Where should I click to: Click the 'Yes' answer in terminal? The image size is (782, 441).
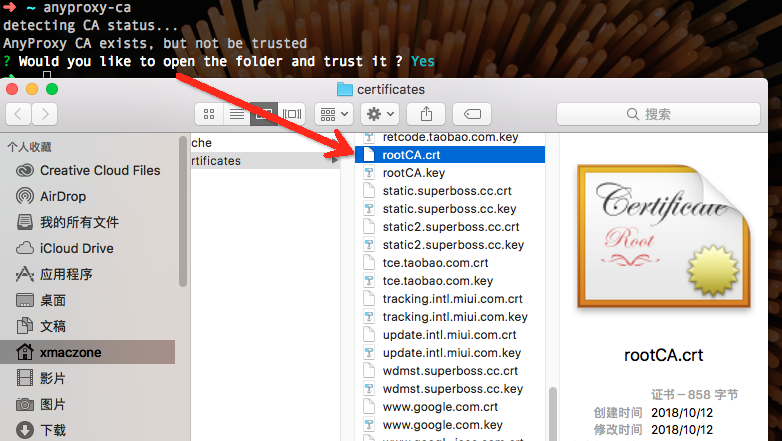click(x=422, y=61)
